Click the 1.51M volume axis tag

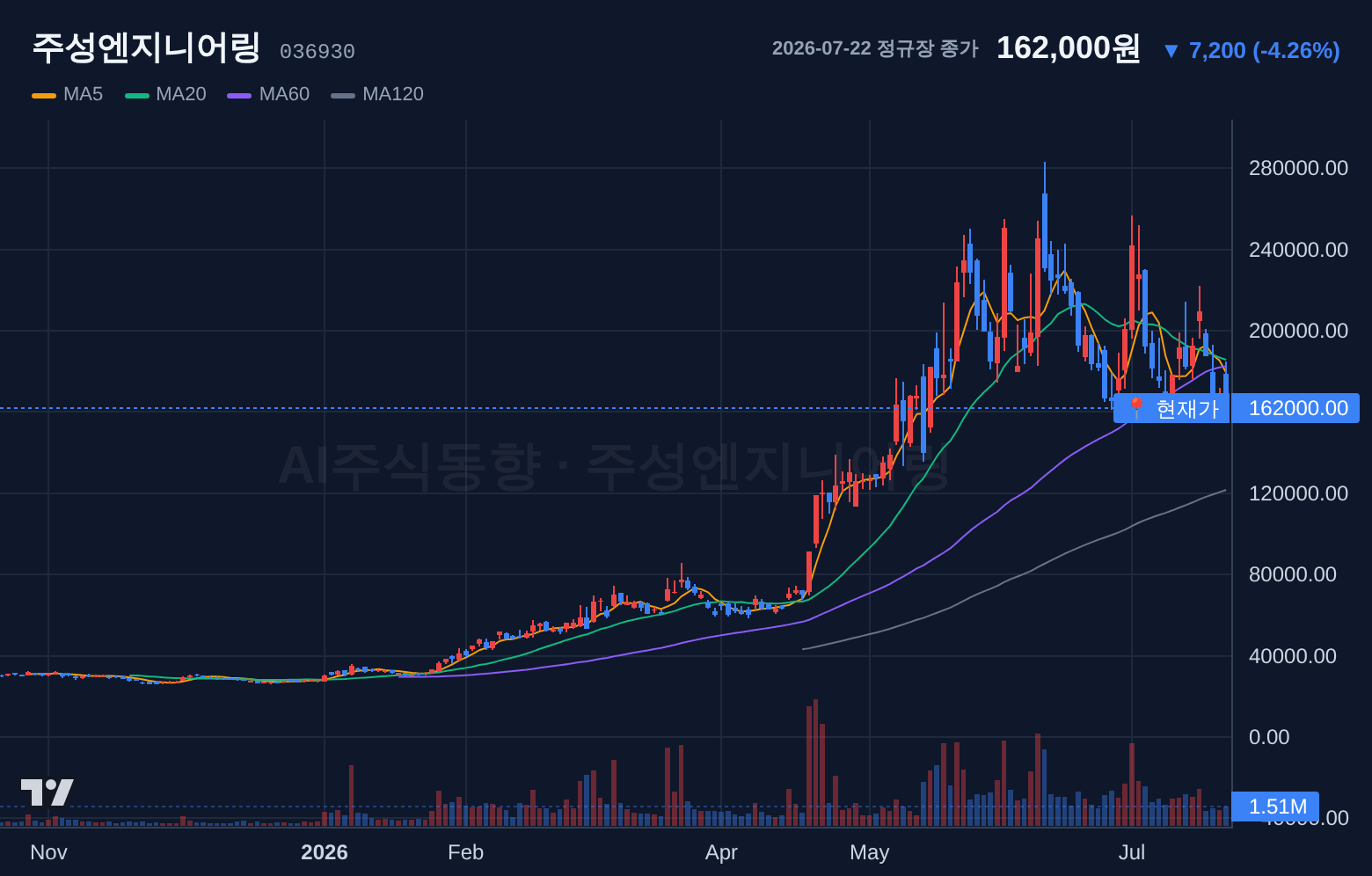[1275, 807]
